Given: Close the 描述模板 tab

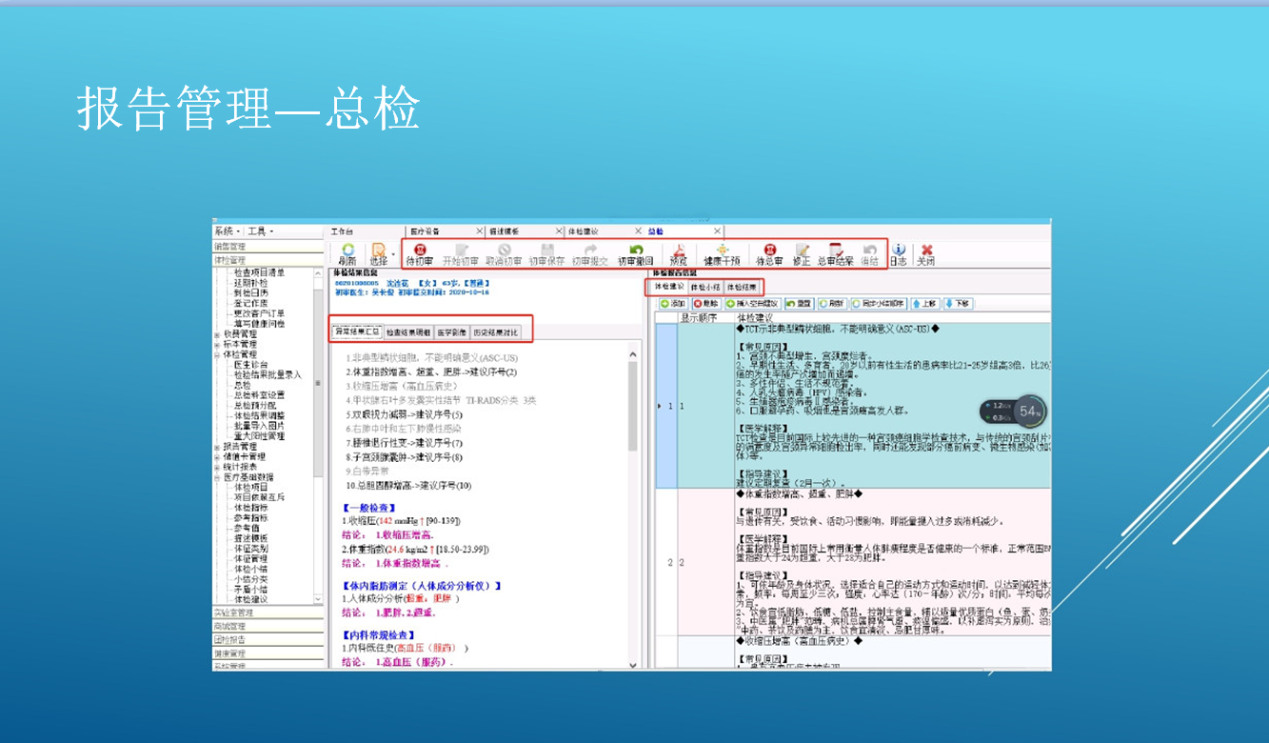Looking at the screenshot, I should click(557, 231).
